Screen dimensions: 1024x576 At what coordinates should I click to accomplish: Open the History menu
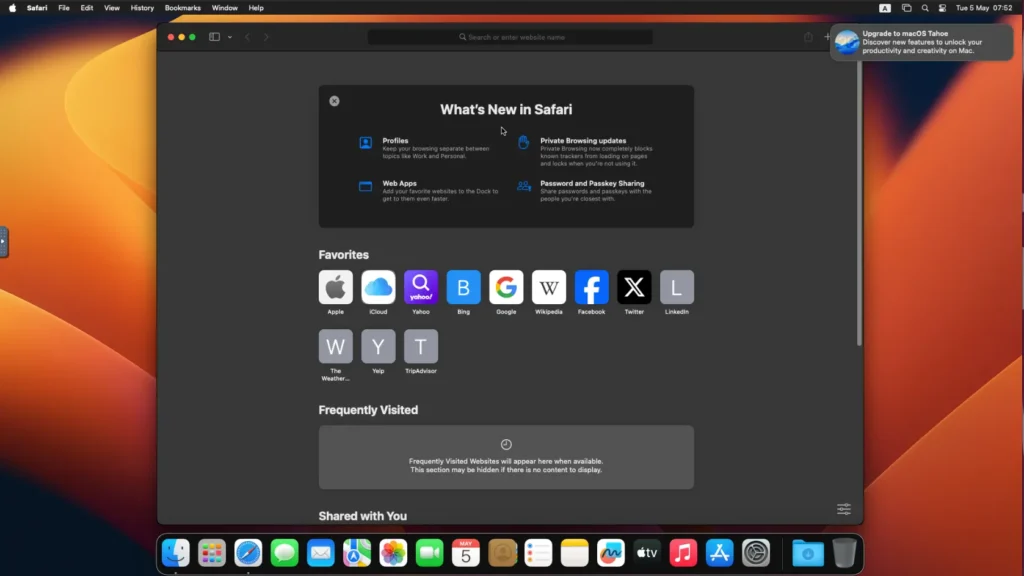[142, 8]
